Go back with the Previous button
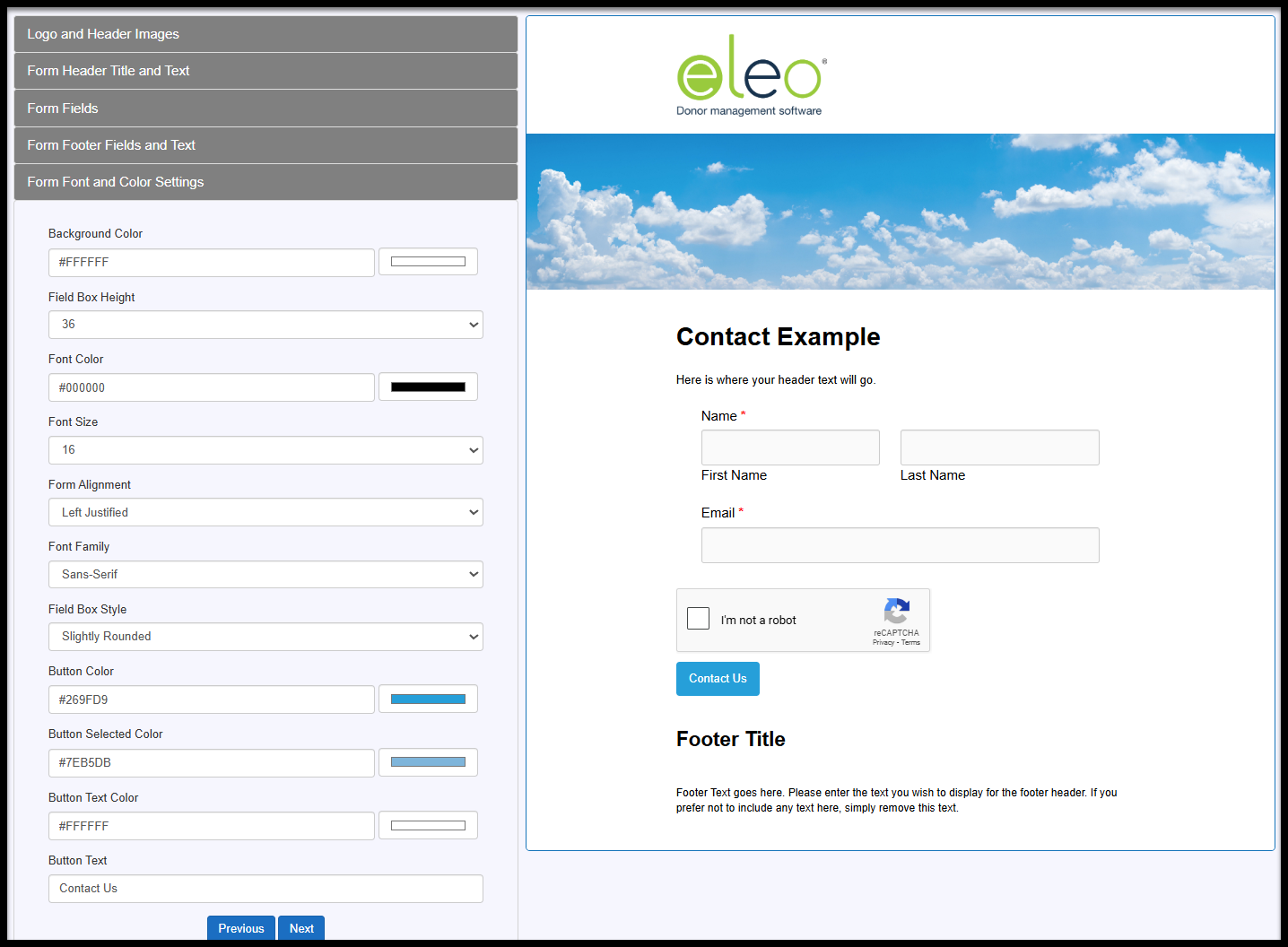The height and width of the screenshot is (947, 1288). (241, 928)
